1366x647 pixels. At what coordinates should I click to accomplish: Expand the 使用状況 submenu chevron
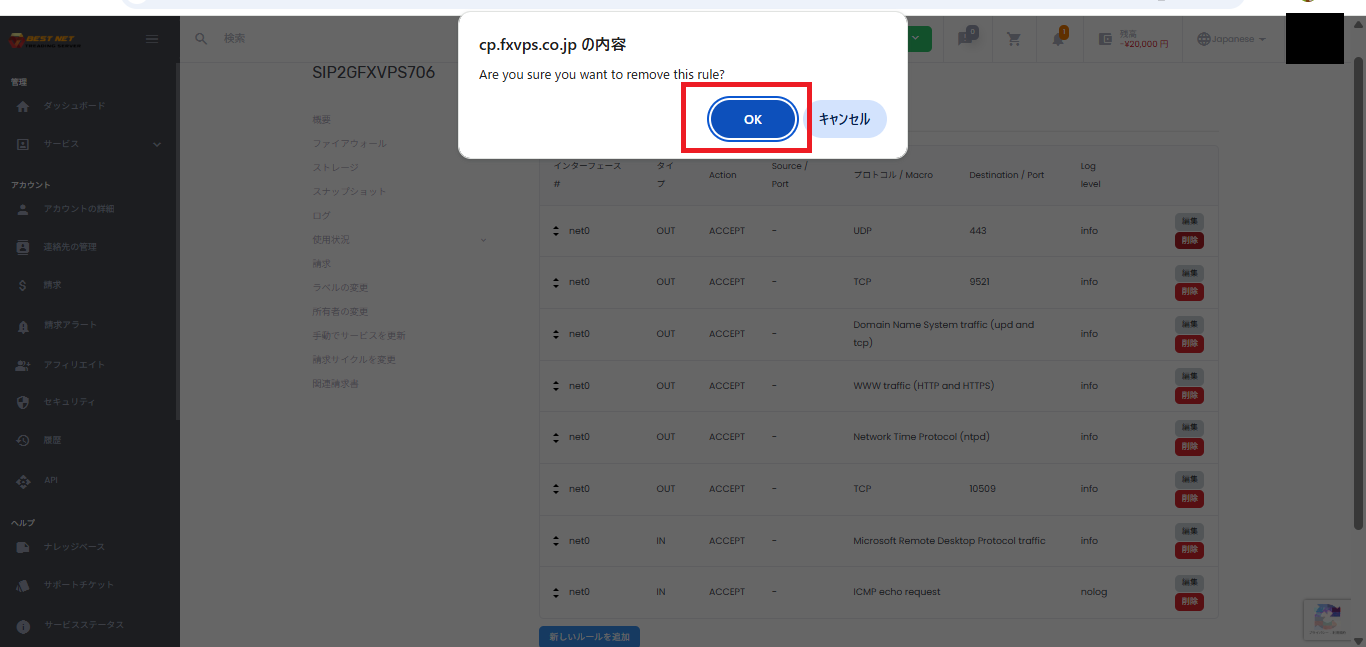pyautogui.click(x=484, y=240)
